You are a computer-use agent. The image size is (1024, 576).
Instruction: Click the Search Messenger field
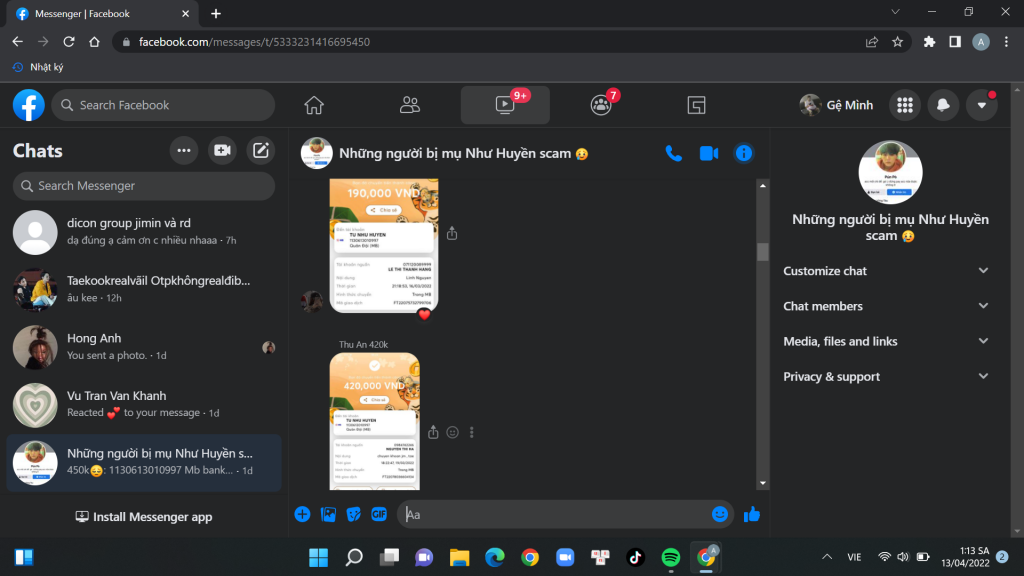[144, 186]
